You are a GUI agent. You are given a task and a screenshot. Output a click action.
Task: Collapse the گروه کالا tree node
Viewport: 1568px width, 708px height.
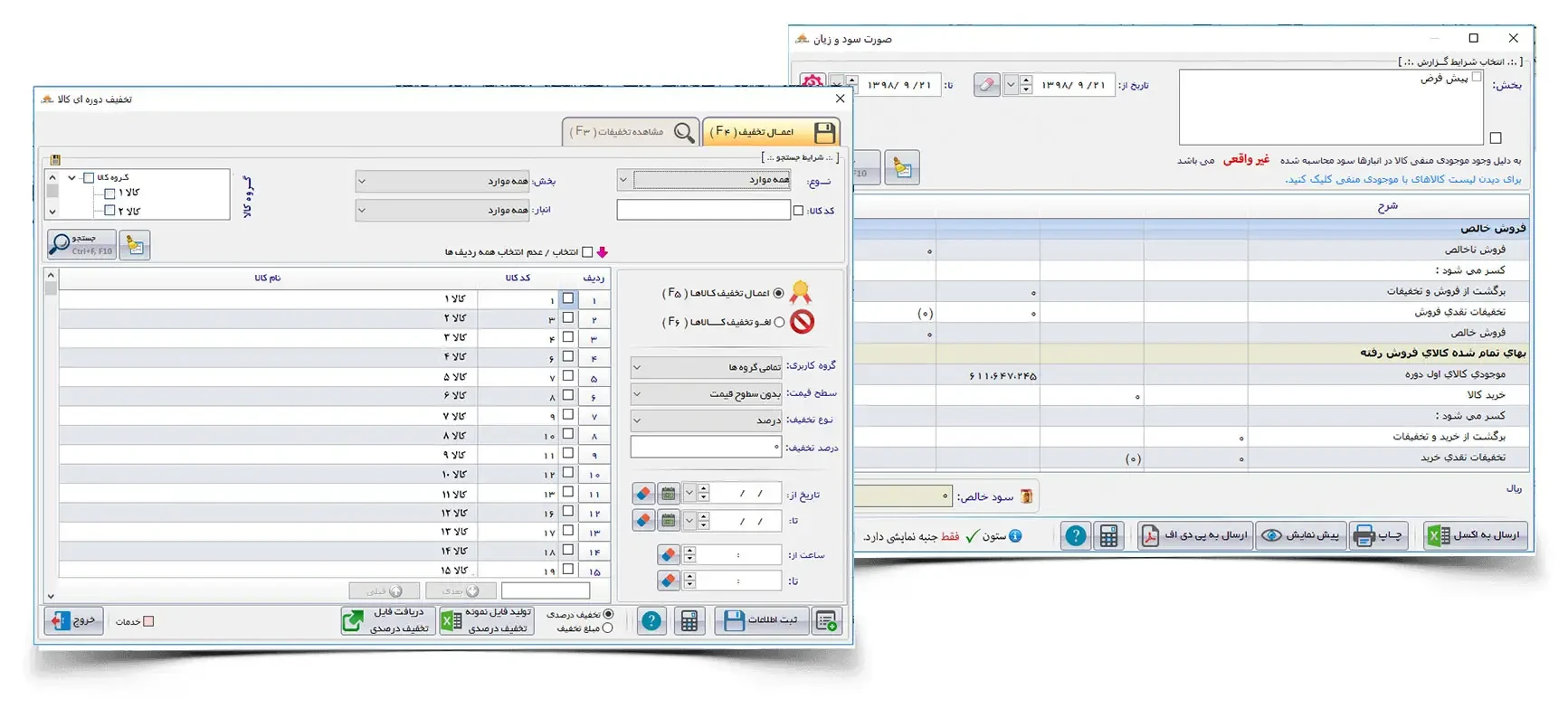tap(72, 178)
